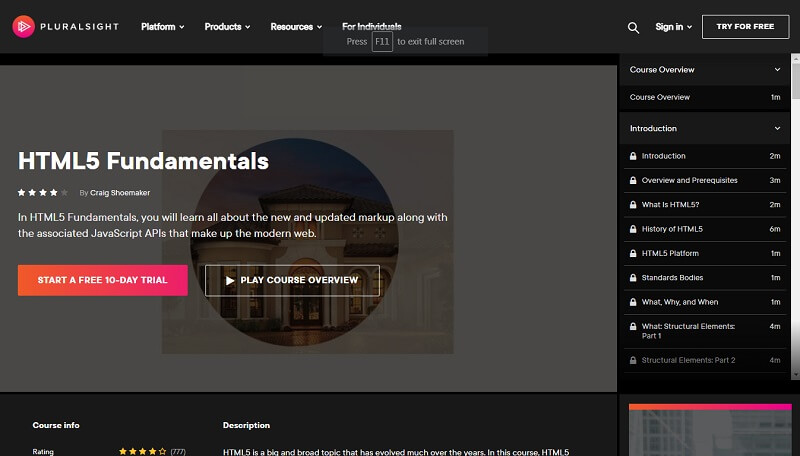Image resolution: width=800 pixels, height=456 pixels.
Task: Click the PLAY COURSE OVERVIEW button
Action: coord(292,280)
